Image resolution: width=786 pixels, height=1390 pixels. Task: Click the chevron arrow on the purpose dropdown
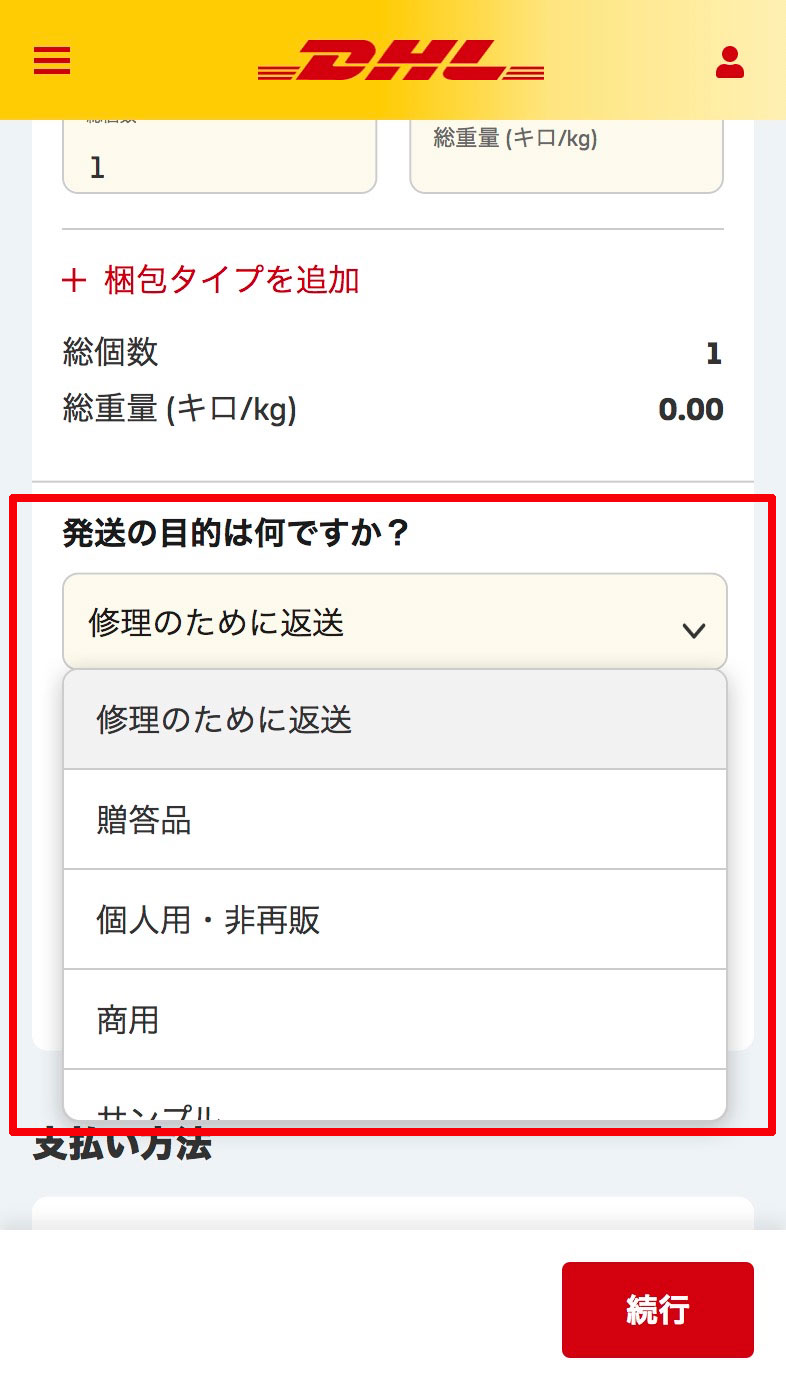pyautogui.click(x=693, y=630)
